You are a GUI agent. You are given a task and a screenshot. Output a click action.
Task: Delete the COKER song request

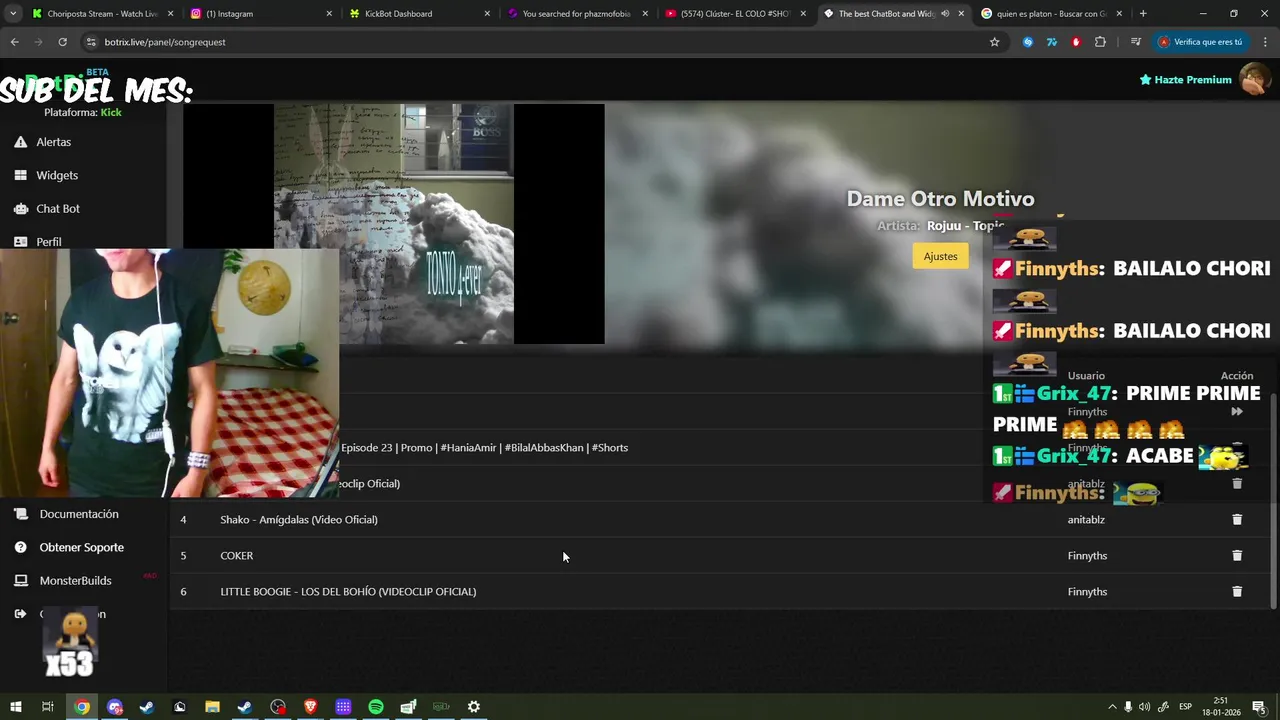(x=1237, y=555)
